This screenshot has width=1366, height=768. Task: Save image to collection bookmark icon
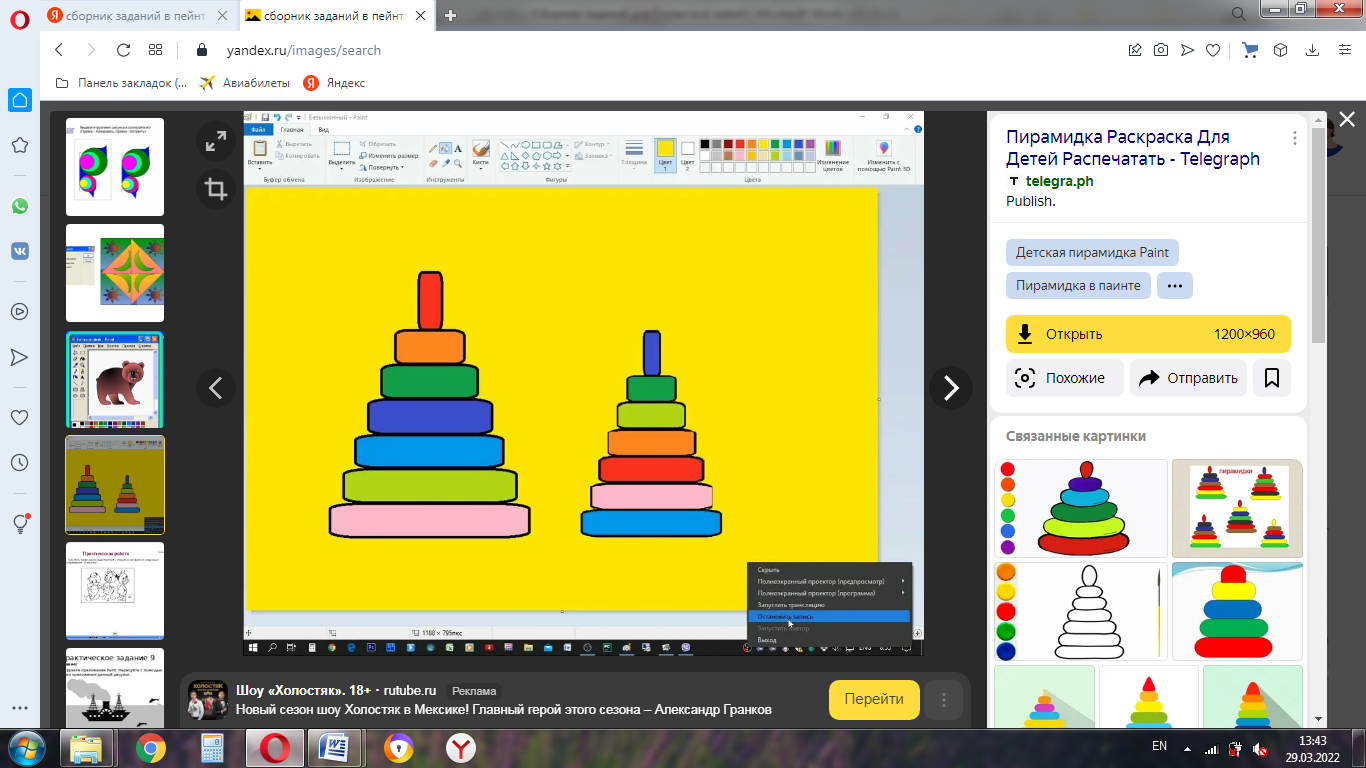[1272, 378]
